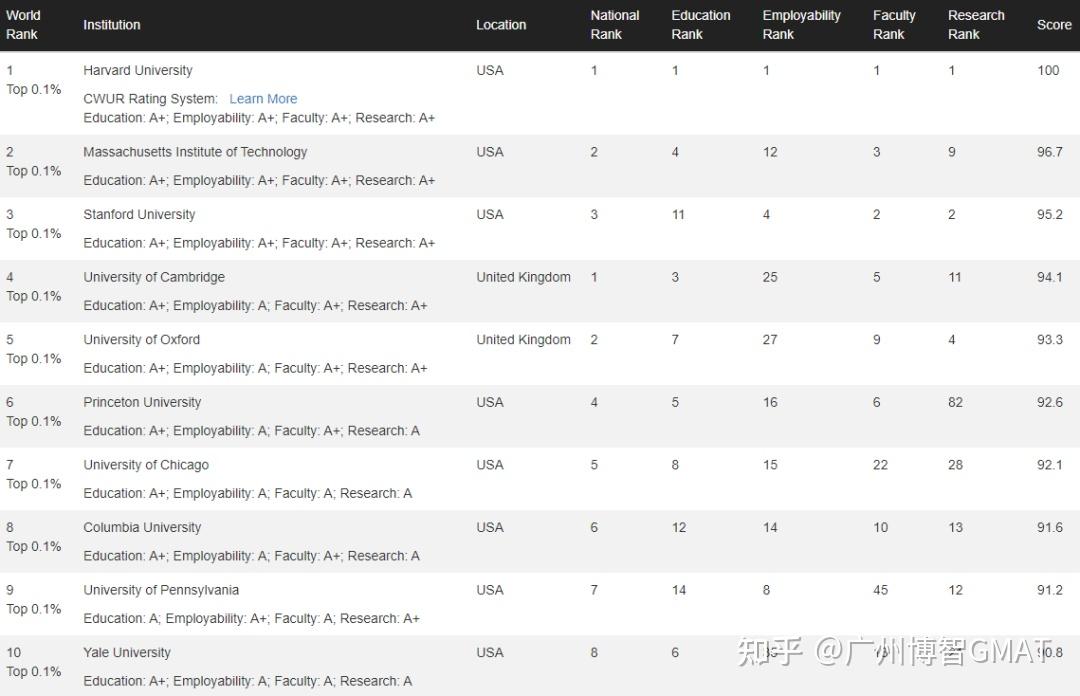
Task: Select the World Rank column header
Action: (x=23, y=25)
